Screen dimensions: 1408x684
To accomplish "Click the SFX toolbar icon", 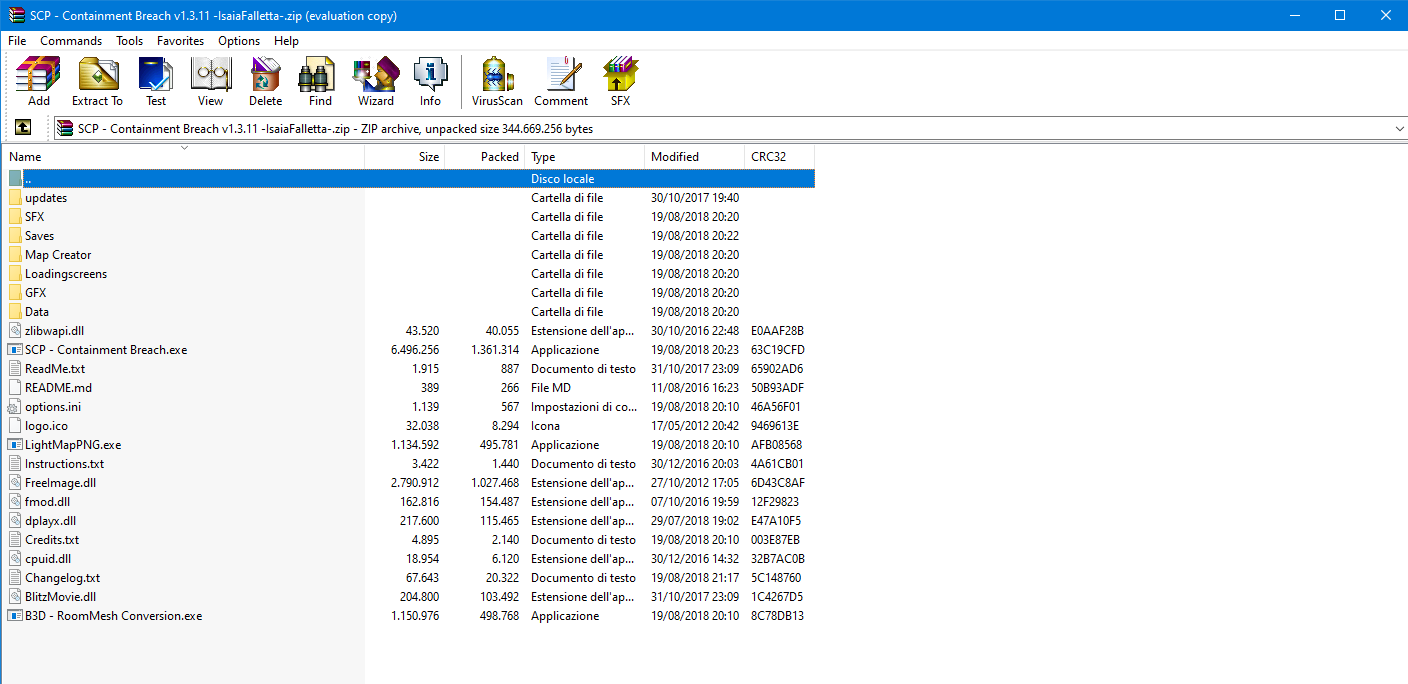I will pos(620,81).
